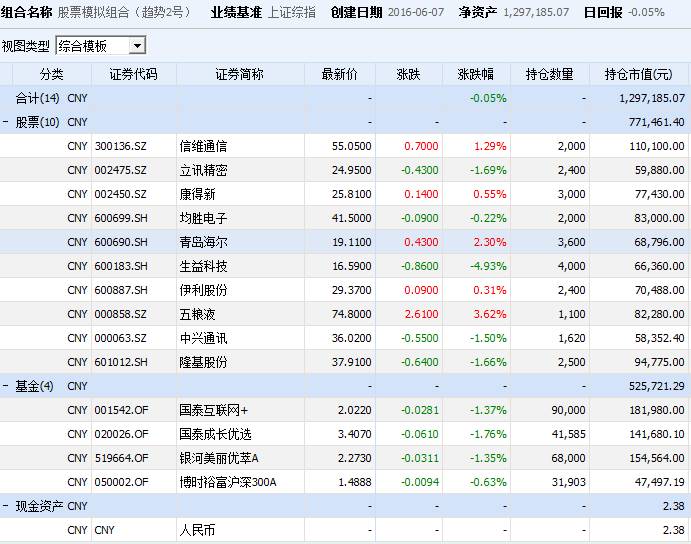Select stock code 600887.SH
This screenshot has width=691, height=544.
pos(121,290)
